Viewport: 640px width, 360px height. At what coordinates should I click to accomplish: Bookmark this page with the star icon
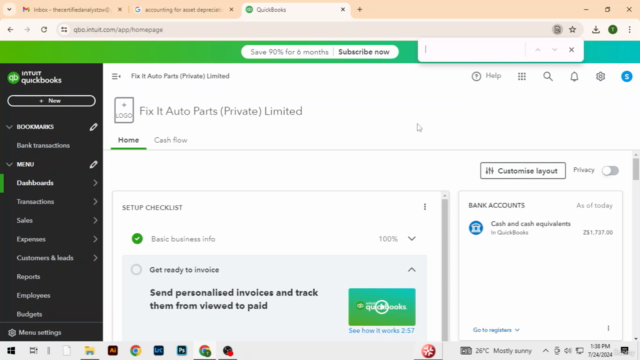tap(573, 29)
